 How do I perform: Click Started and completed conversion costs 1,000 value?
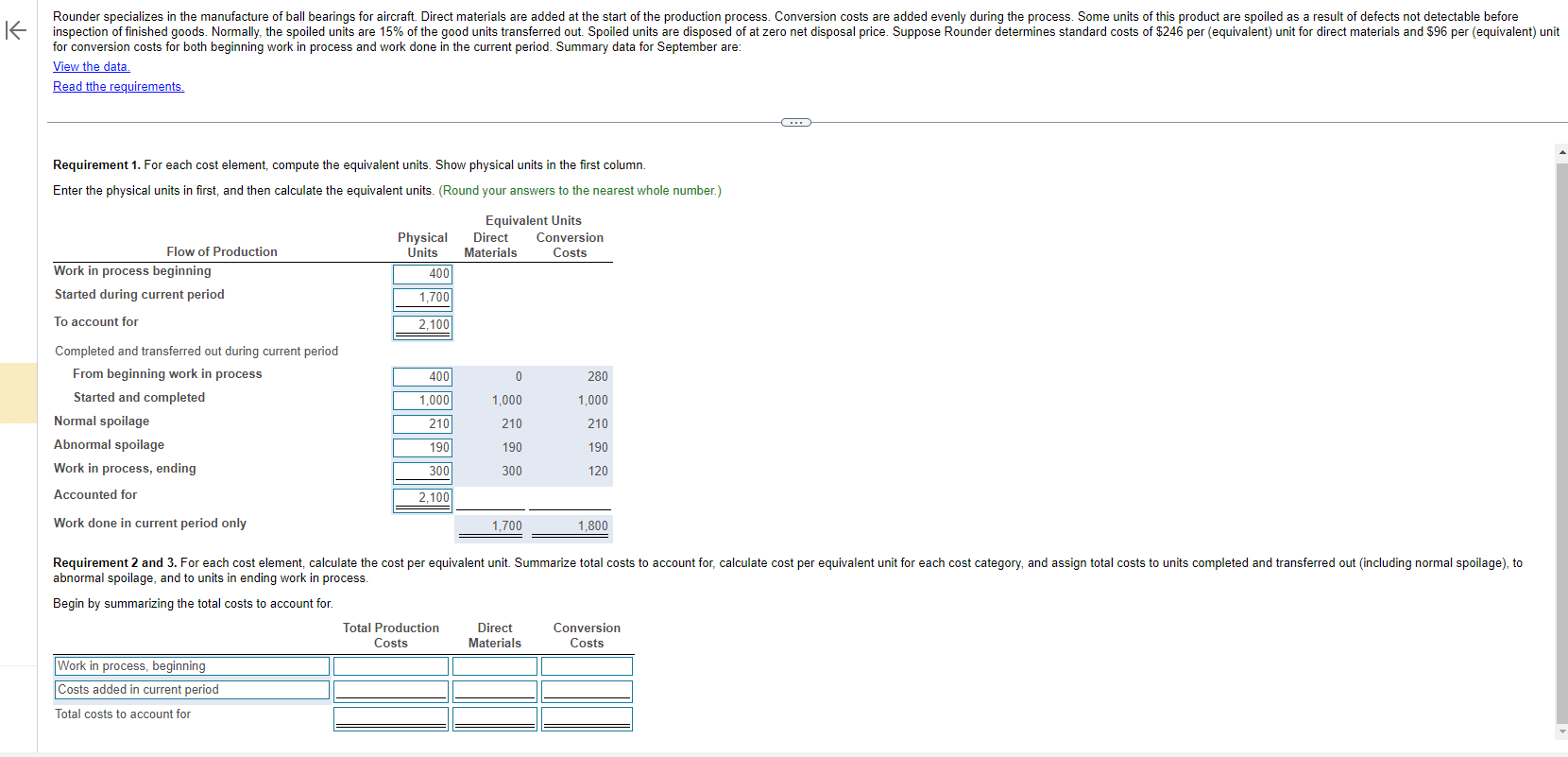593,400
